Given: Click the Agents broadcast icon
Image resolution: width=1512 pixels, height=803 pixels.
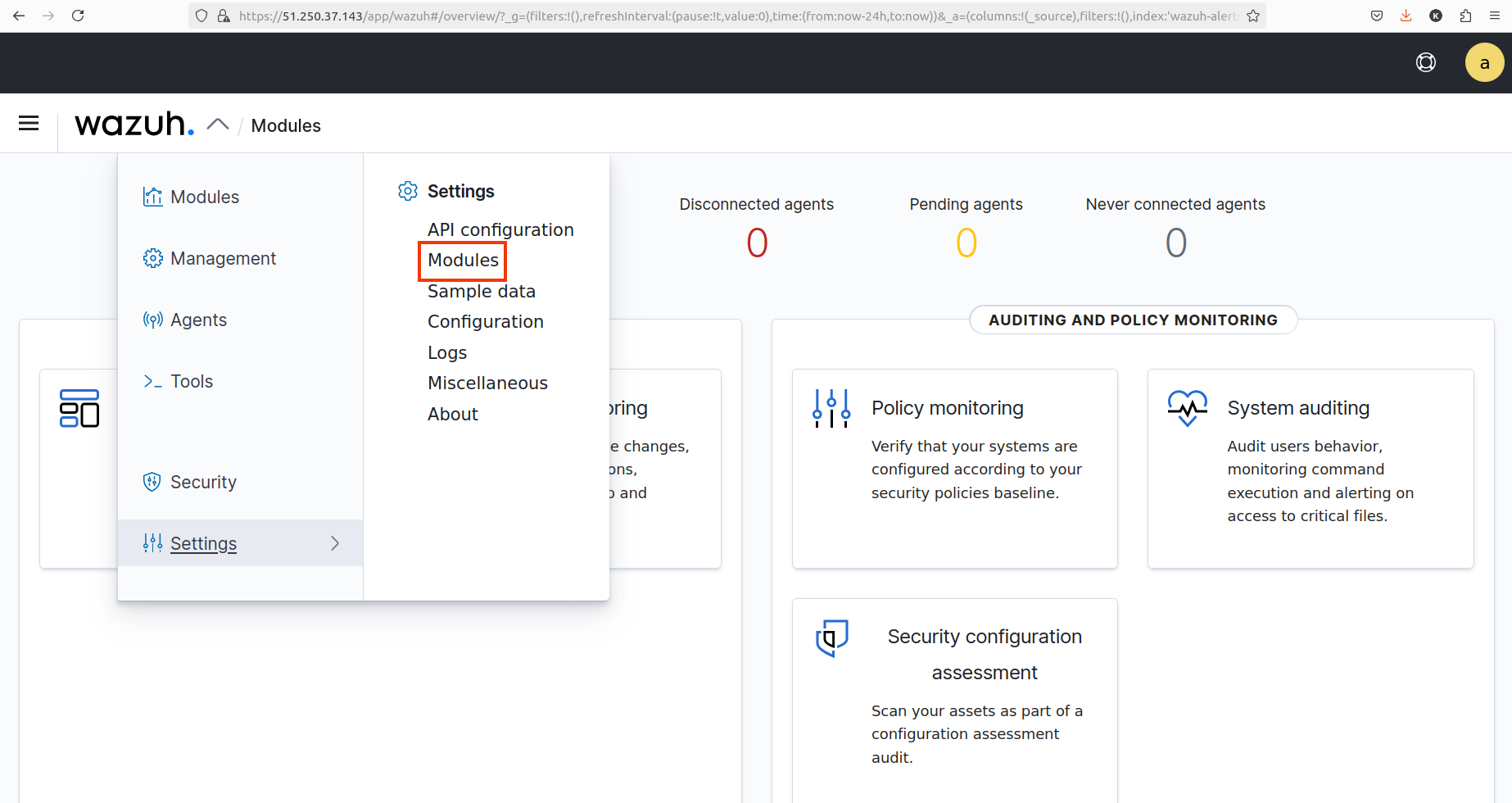Looking at the screenshot, I should [x=152, y=320].
